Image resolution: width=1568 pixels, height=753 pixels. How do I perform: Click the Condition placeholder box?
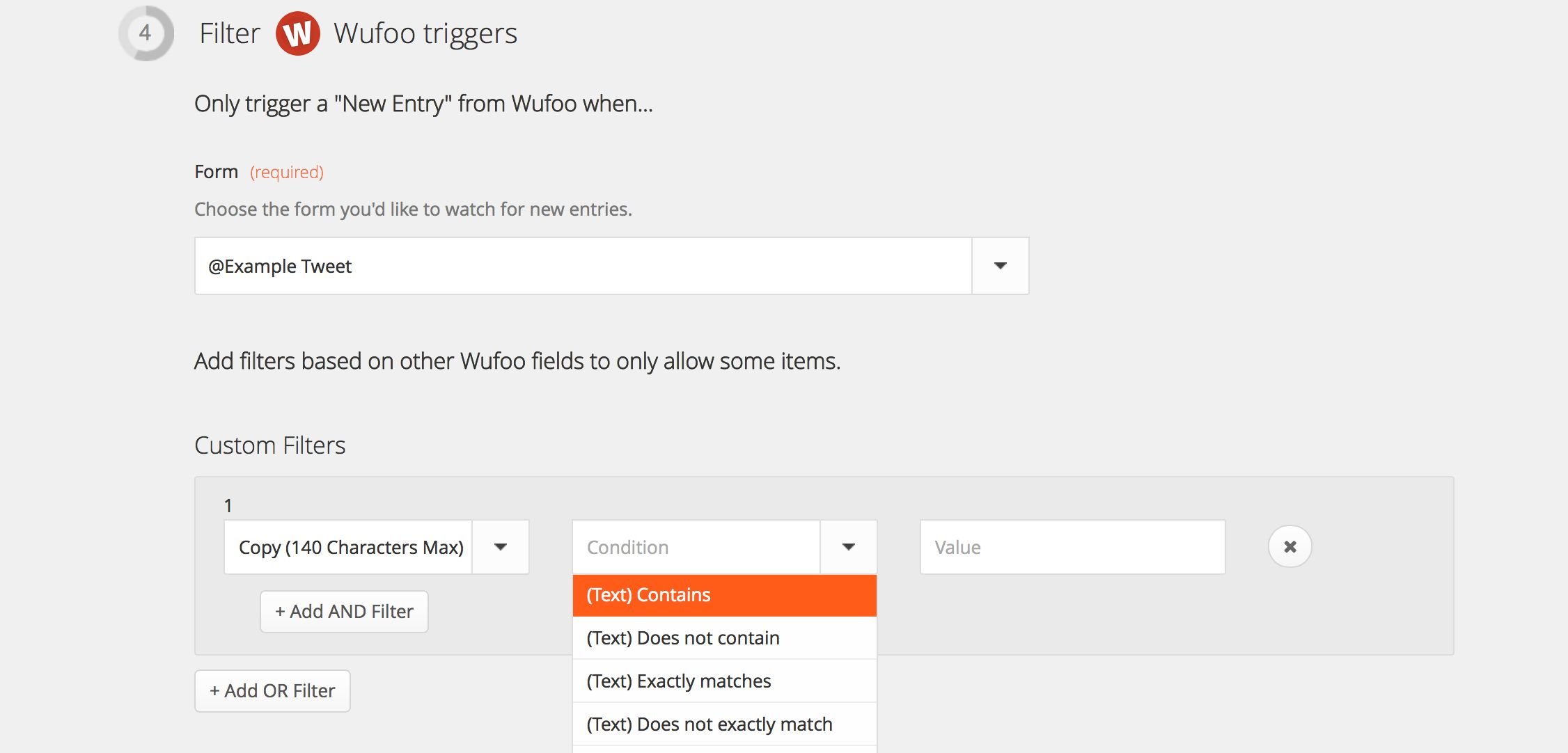point(696,547)
